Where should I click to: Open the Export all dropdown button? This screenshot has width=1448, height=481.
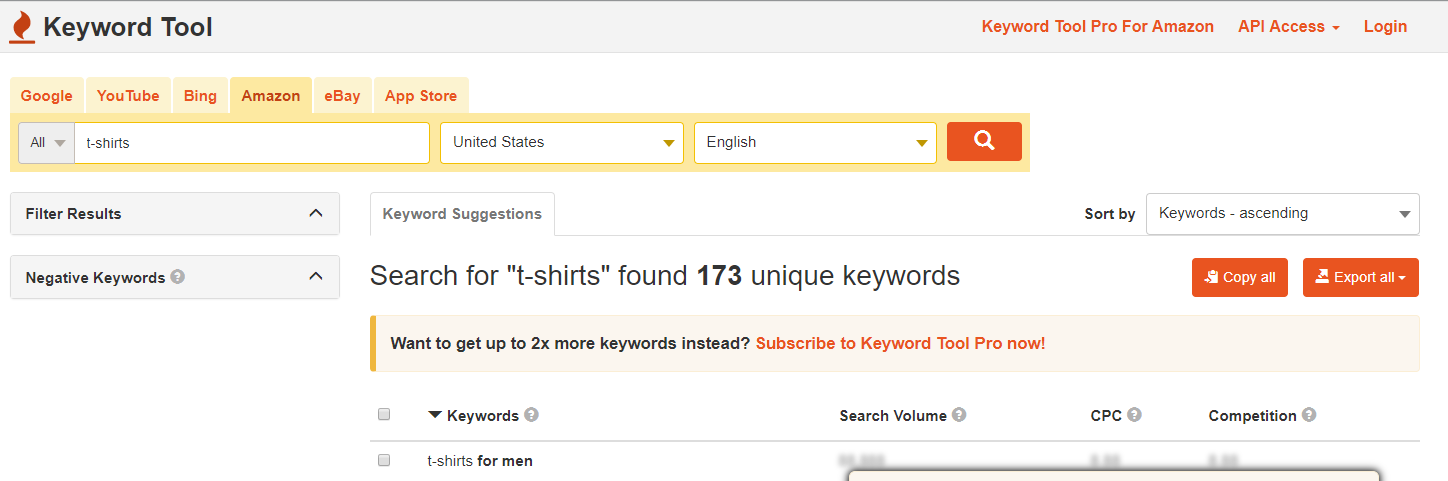point(1361,277)
